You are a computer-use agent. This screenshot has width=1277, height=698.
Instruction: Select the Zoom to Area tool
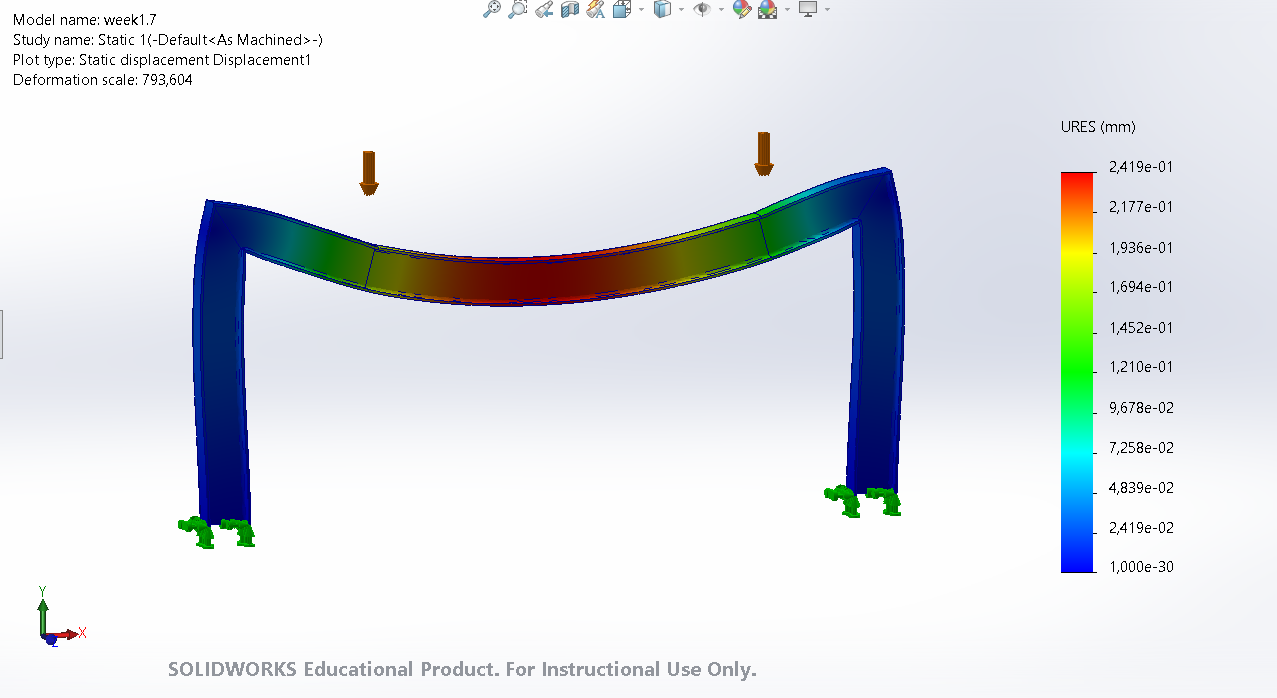[x=517, y=9]
